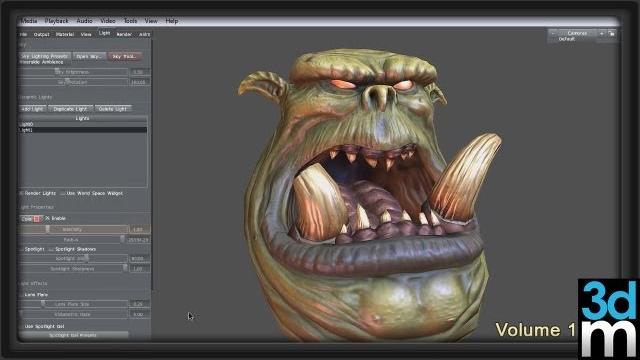Click the plus icon beside Cameras

(x=601, y=33)
